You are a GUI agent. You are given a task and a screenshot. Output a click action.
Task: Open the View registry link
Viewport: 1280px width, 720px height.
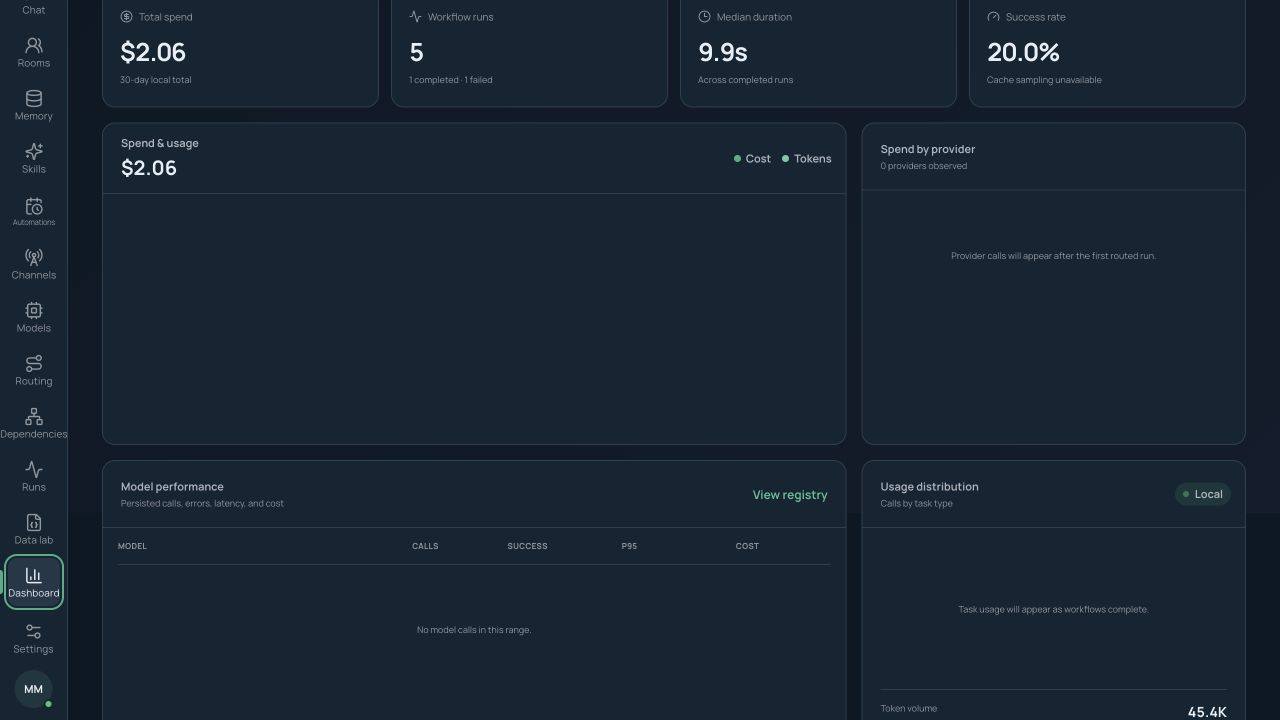coord(790,495)
